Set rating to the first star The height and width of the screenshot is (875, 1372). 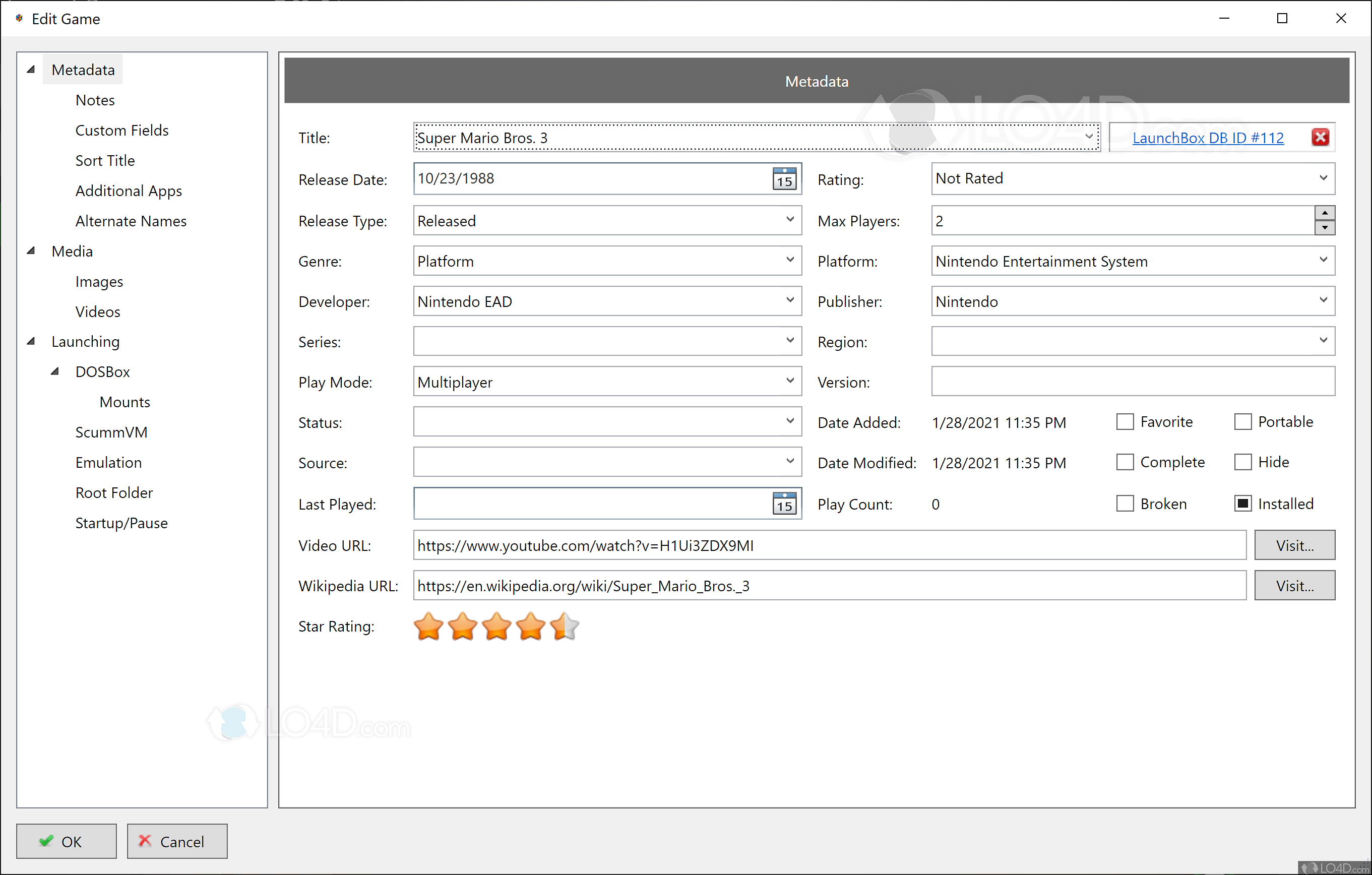tap(428, 626)
